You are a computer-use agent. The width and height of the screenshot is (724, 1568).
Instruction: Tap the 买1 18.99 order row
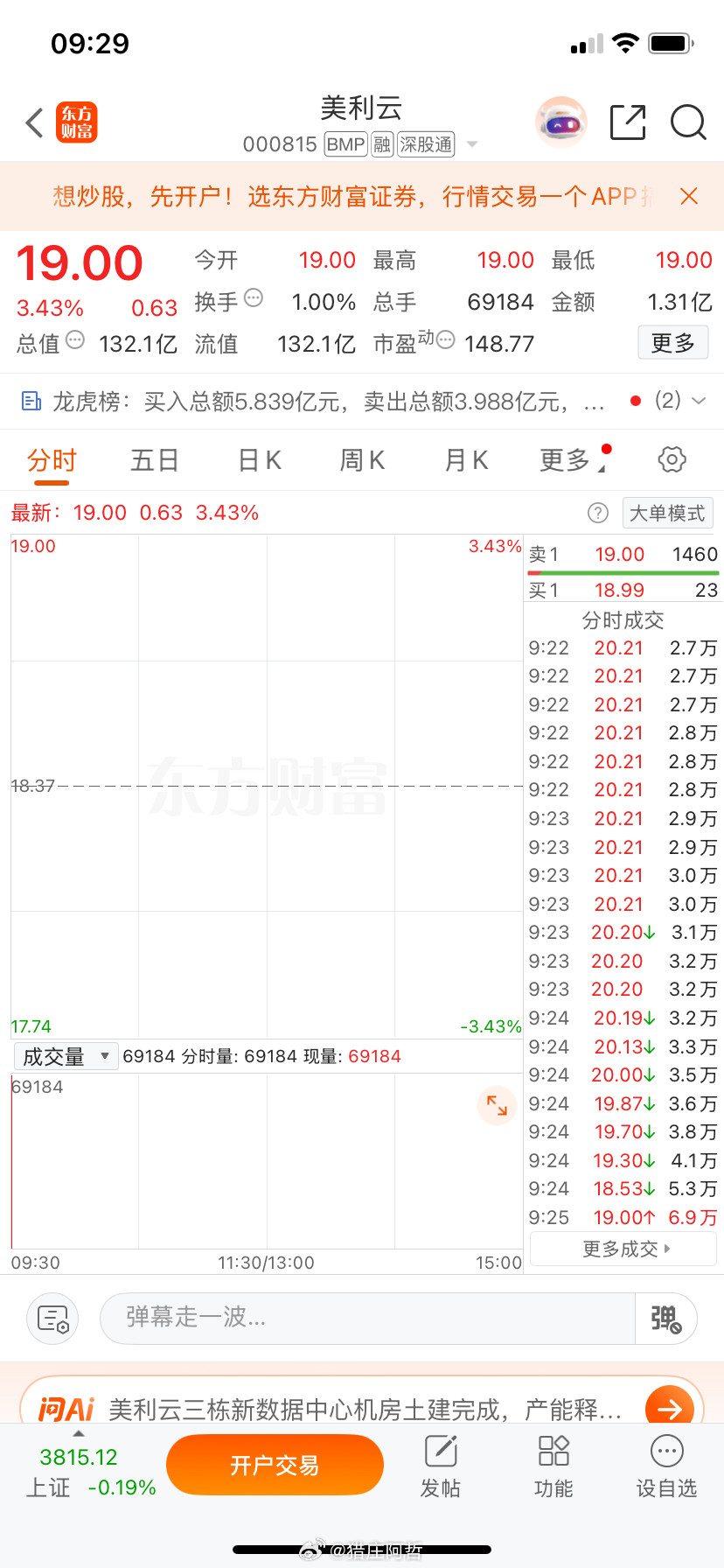tap(623, 590)
